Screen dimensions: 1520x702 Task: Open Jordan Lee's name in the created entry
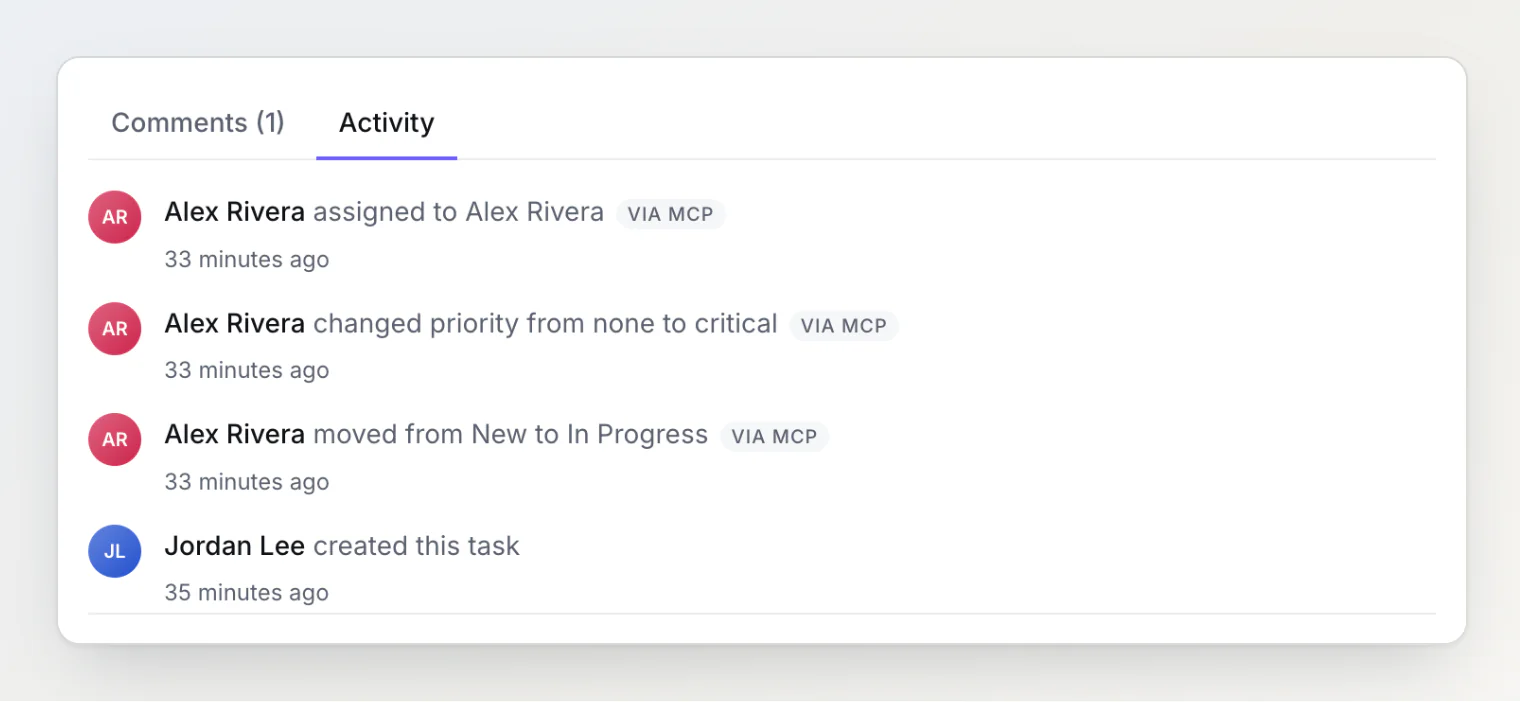pos(235,546)
